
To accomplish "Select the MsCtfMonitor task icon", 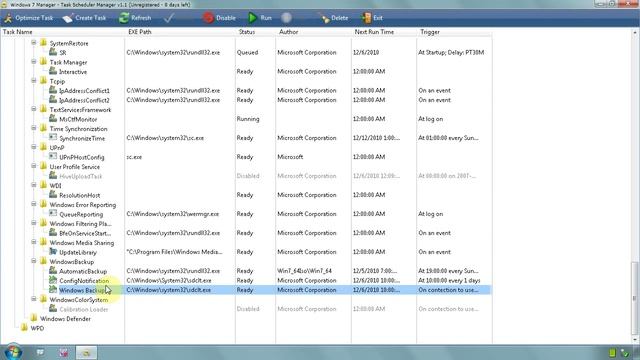I will click(53, 118).
